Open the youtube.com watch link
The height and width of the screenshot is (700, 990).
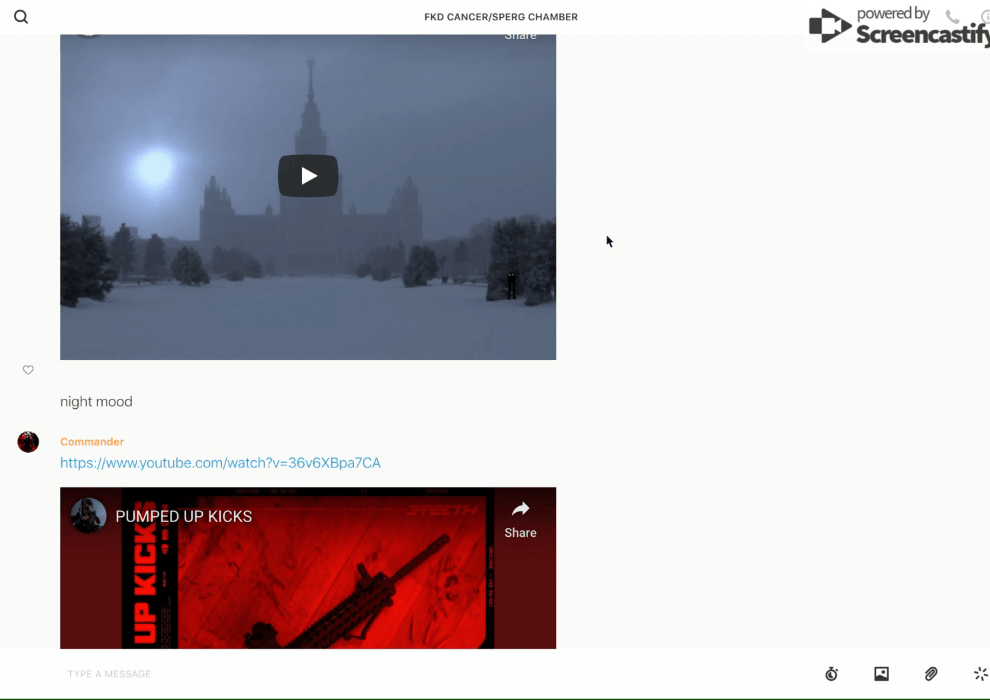click(x=220, y=463)
